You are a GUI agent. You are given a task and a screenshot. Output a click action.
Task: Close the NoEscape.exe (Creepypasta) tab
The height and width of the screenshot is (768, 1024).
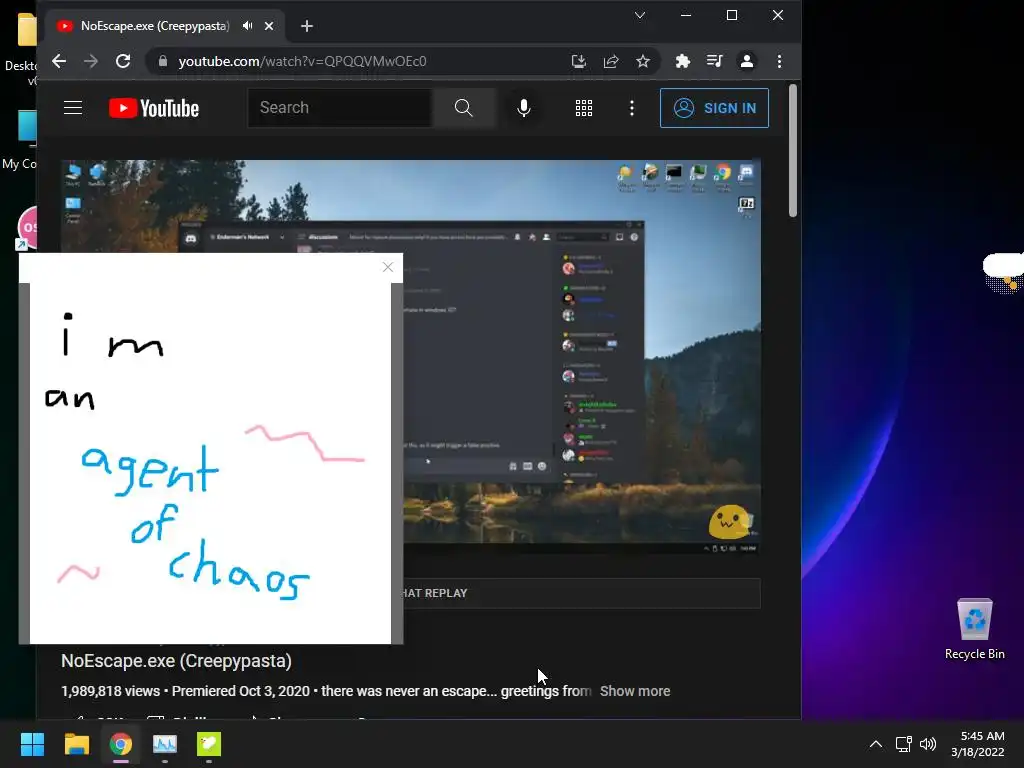tap(269, 26)
